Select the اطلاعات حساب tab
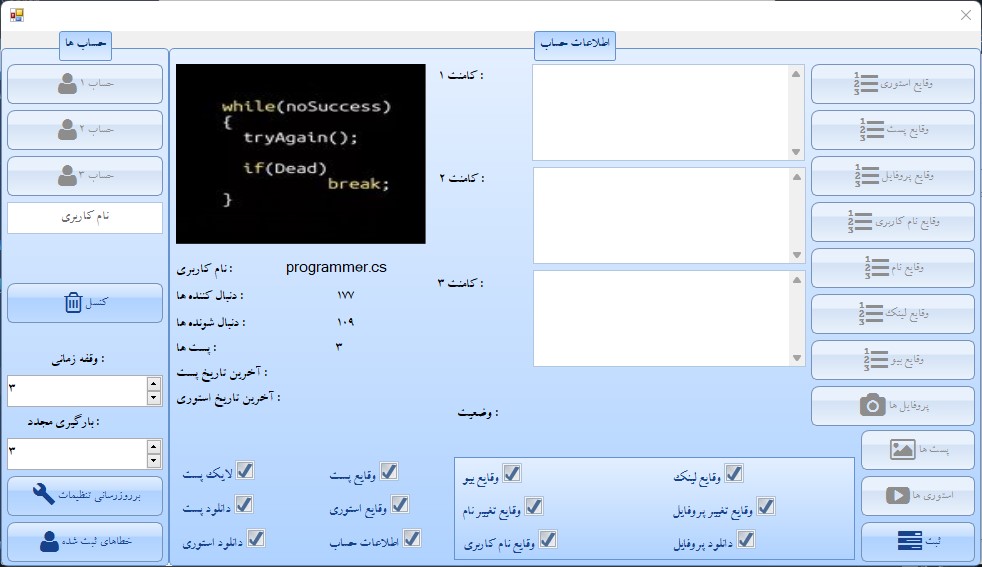Screen dimensions: 982x567 coord(575,45)
